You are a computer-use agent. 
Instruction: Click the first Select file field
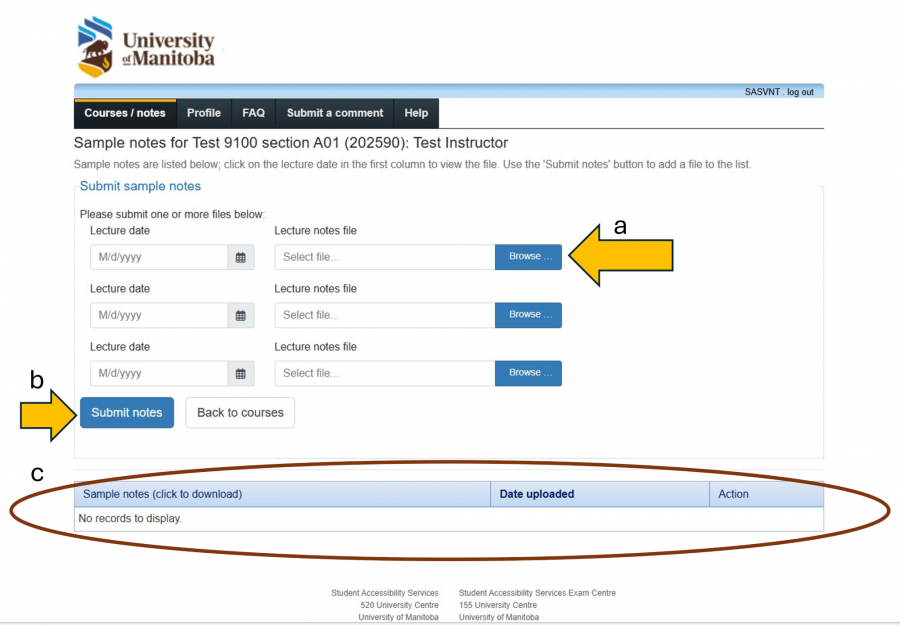click(384, 257)
